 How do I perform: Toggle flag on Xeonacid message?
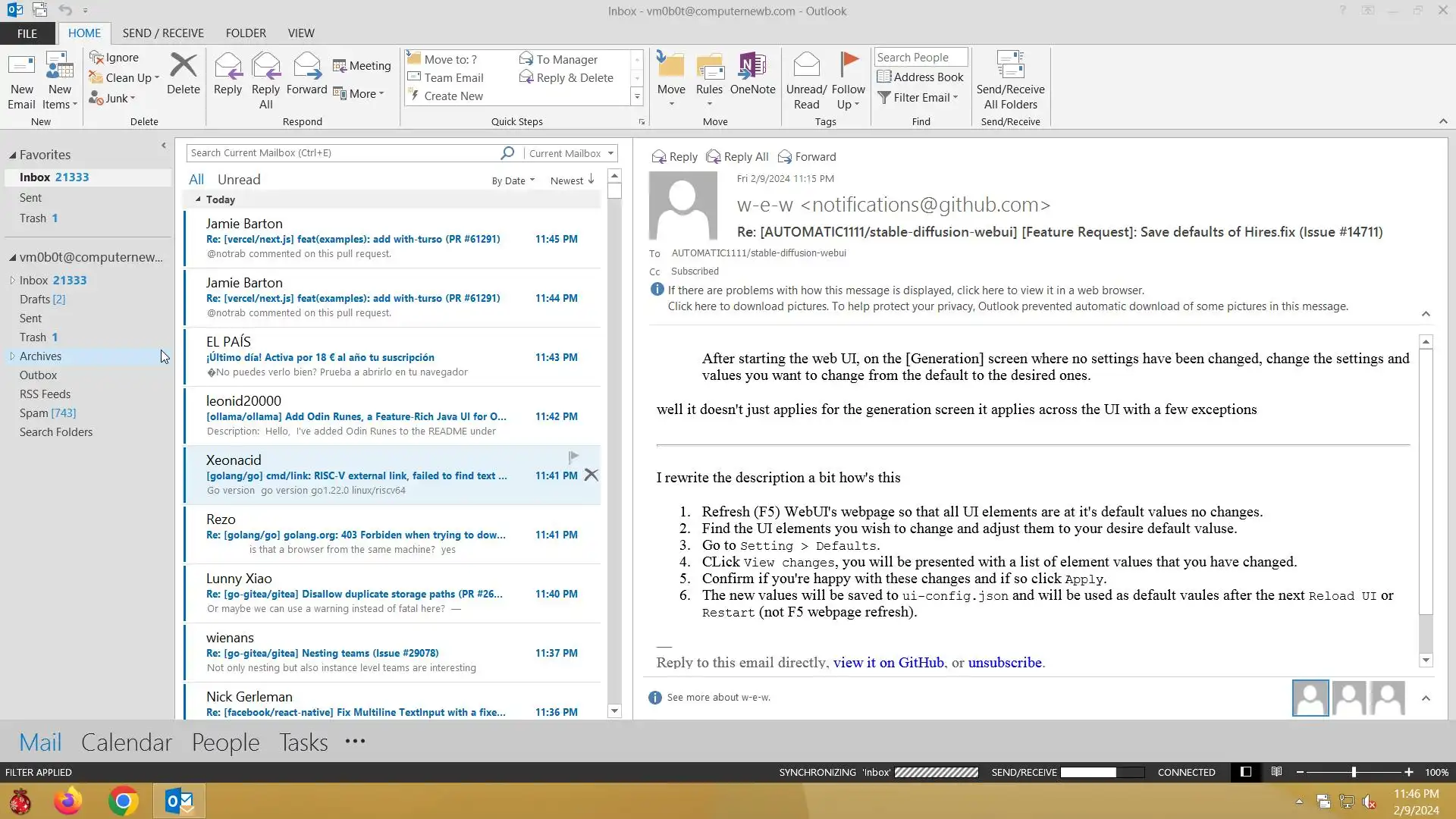(x=573, y=457)
